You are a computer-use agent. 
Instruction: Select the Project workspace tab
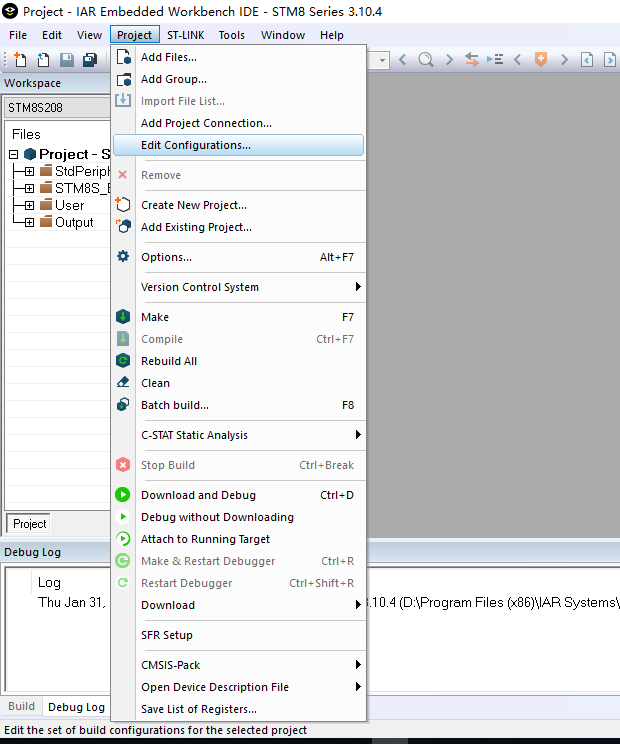(x=29, y=523)
